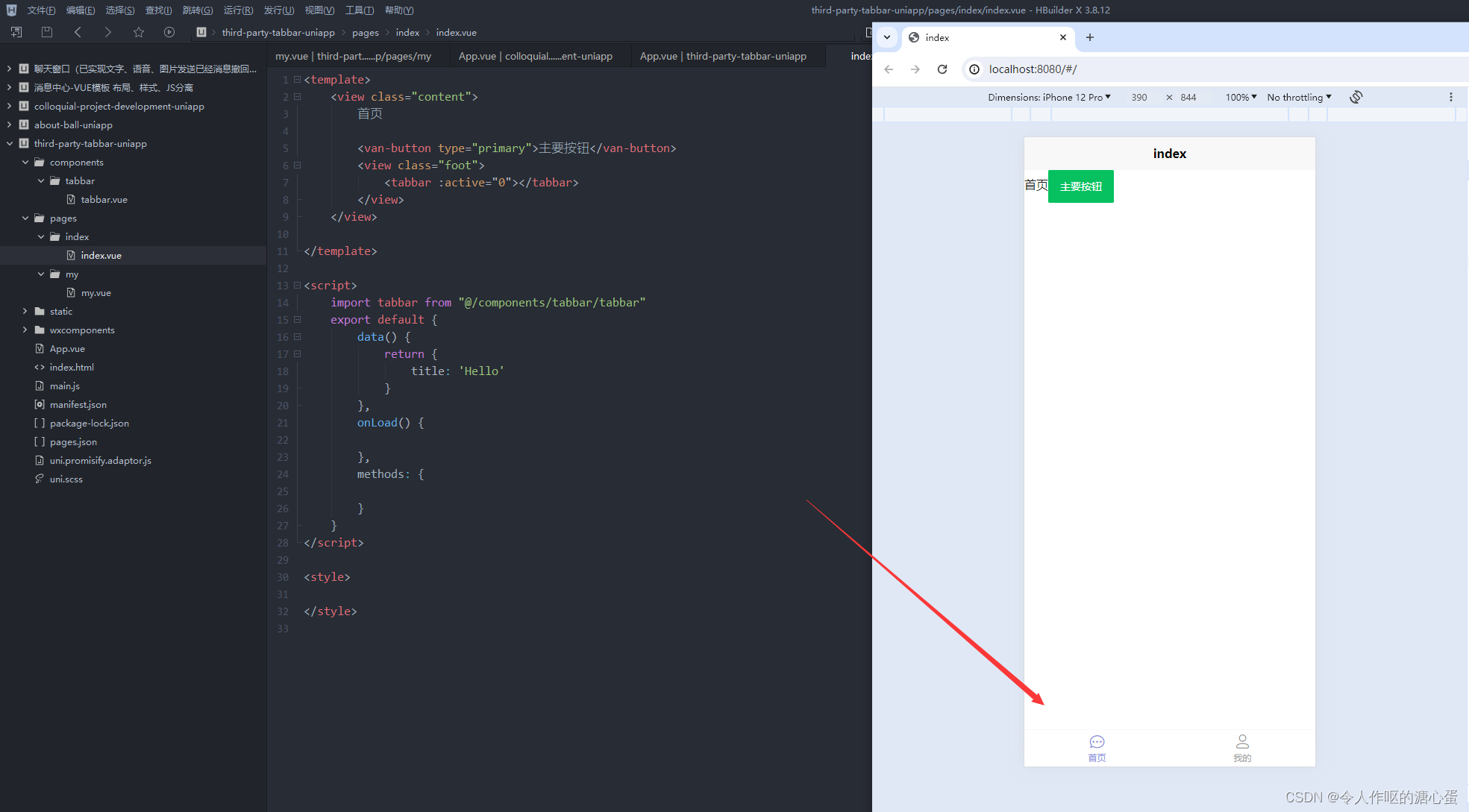Viewport: 1469px width, 812px height.
Task: Click the viewport height field 844
Action: click(x=1188, y=97)
